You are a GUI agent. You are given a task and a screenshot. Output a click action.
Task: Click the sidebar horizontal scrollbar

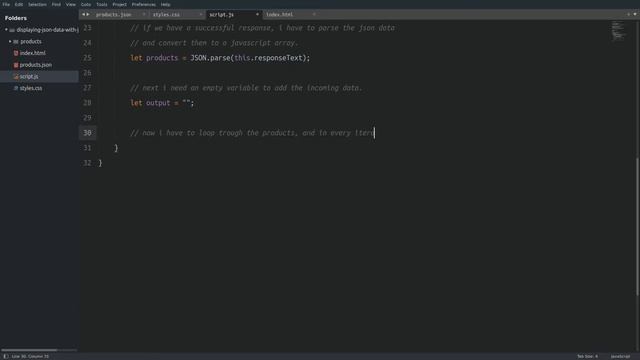click(29, 350)
